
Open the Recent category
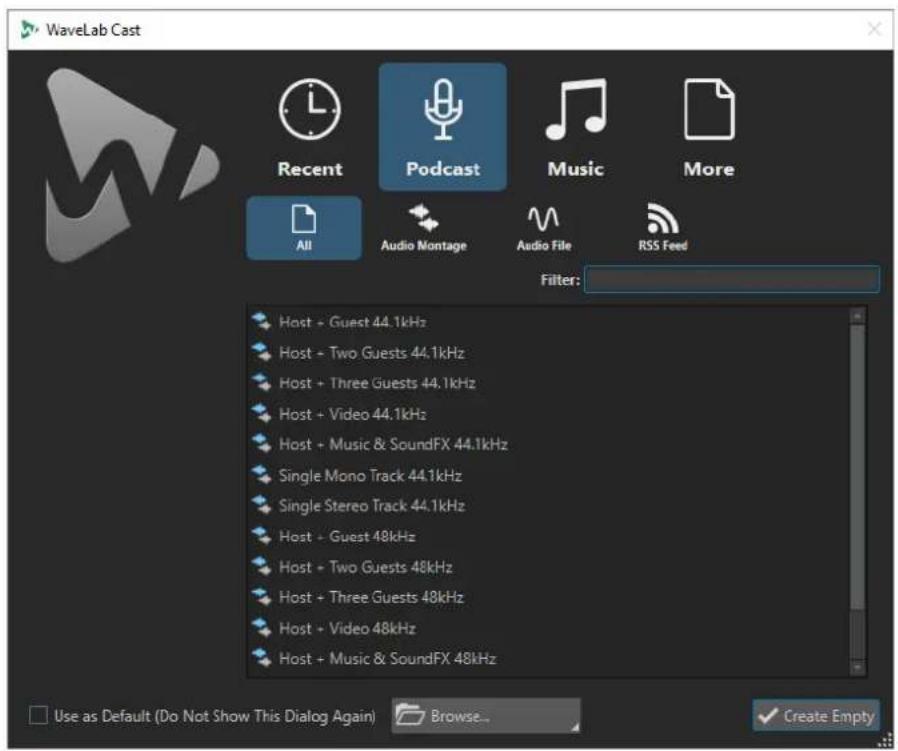[310, 127]
